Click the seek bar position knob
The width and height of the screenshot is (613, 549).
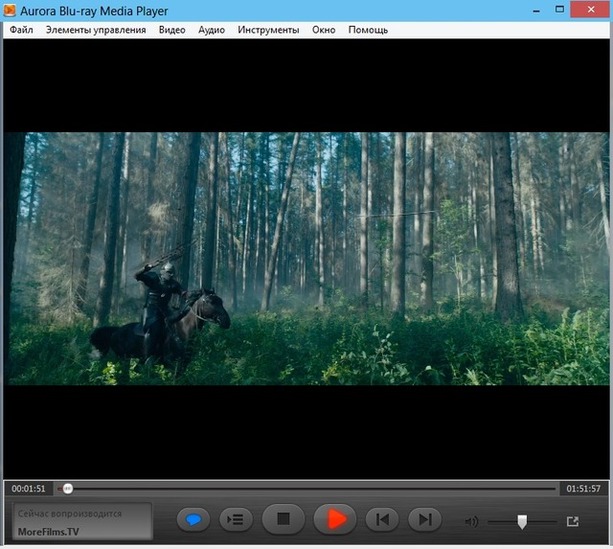pyautogui.click(x=67, y=488)
